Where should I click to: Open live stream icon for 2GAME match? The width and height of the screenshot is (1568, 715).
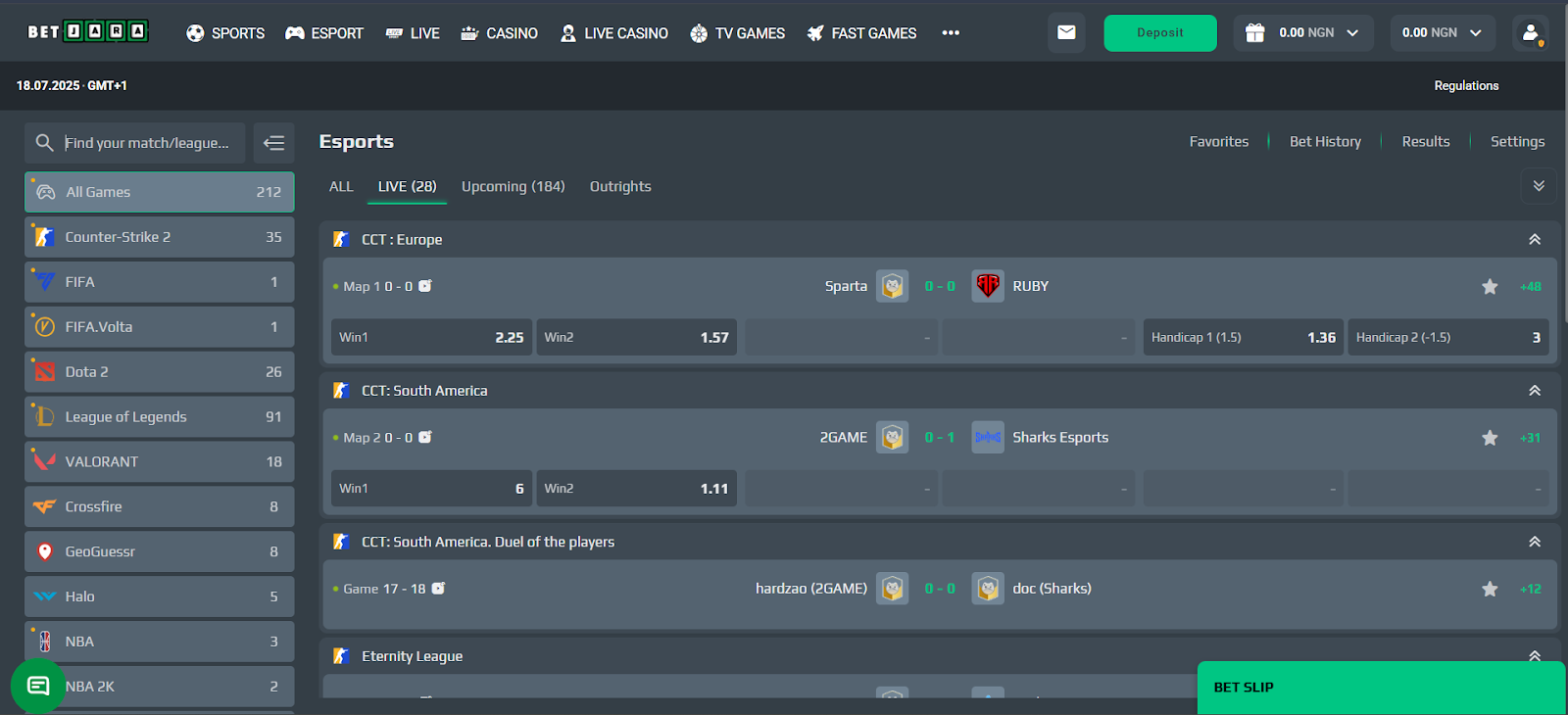pos(425,437)
